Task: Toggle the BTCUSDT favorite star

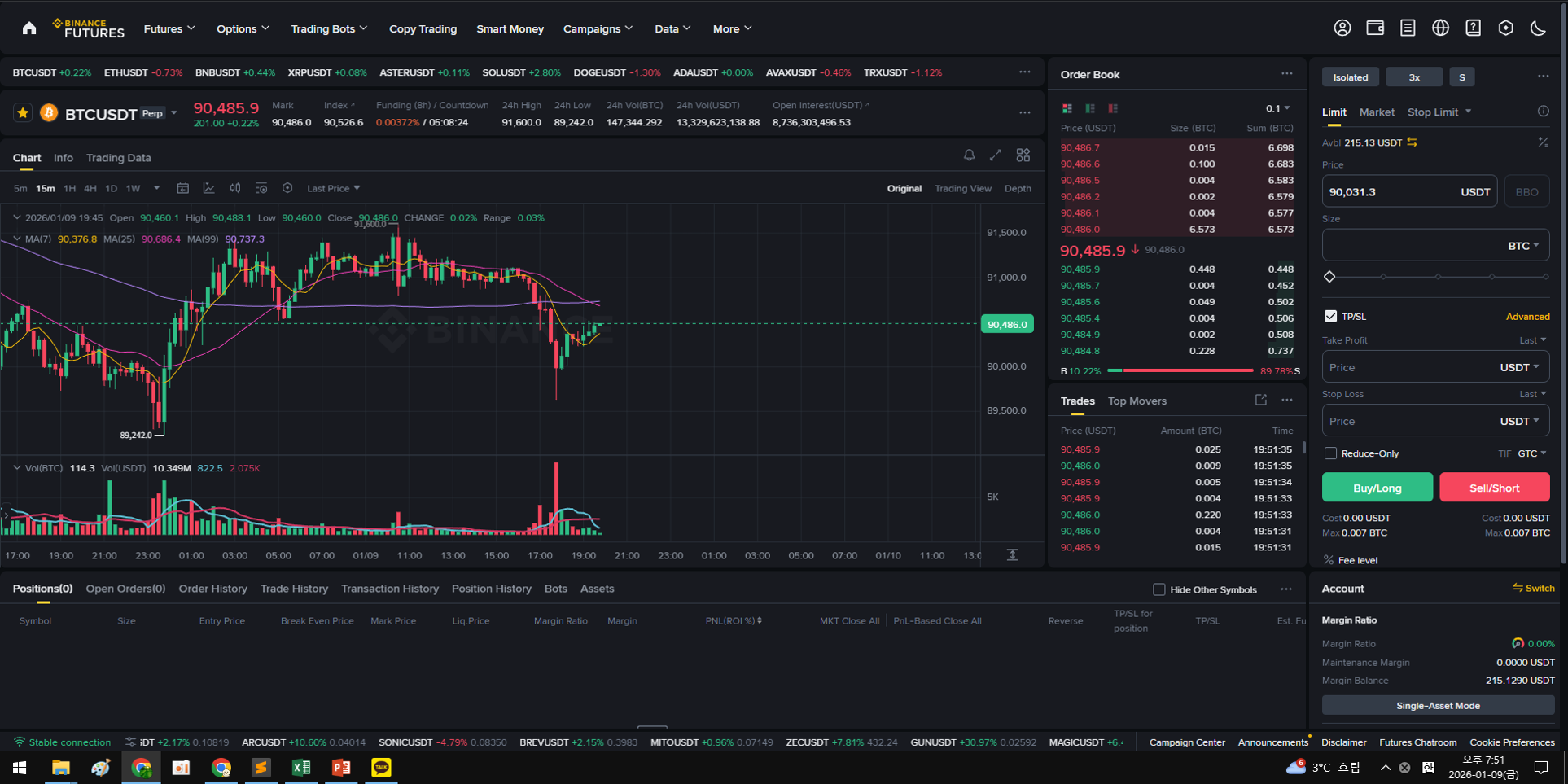Action: tap(23, 113)
